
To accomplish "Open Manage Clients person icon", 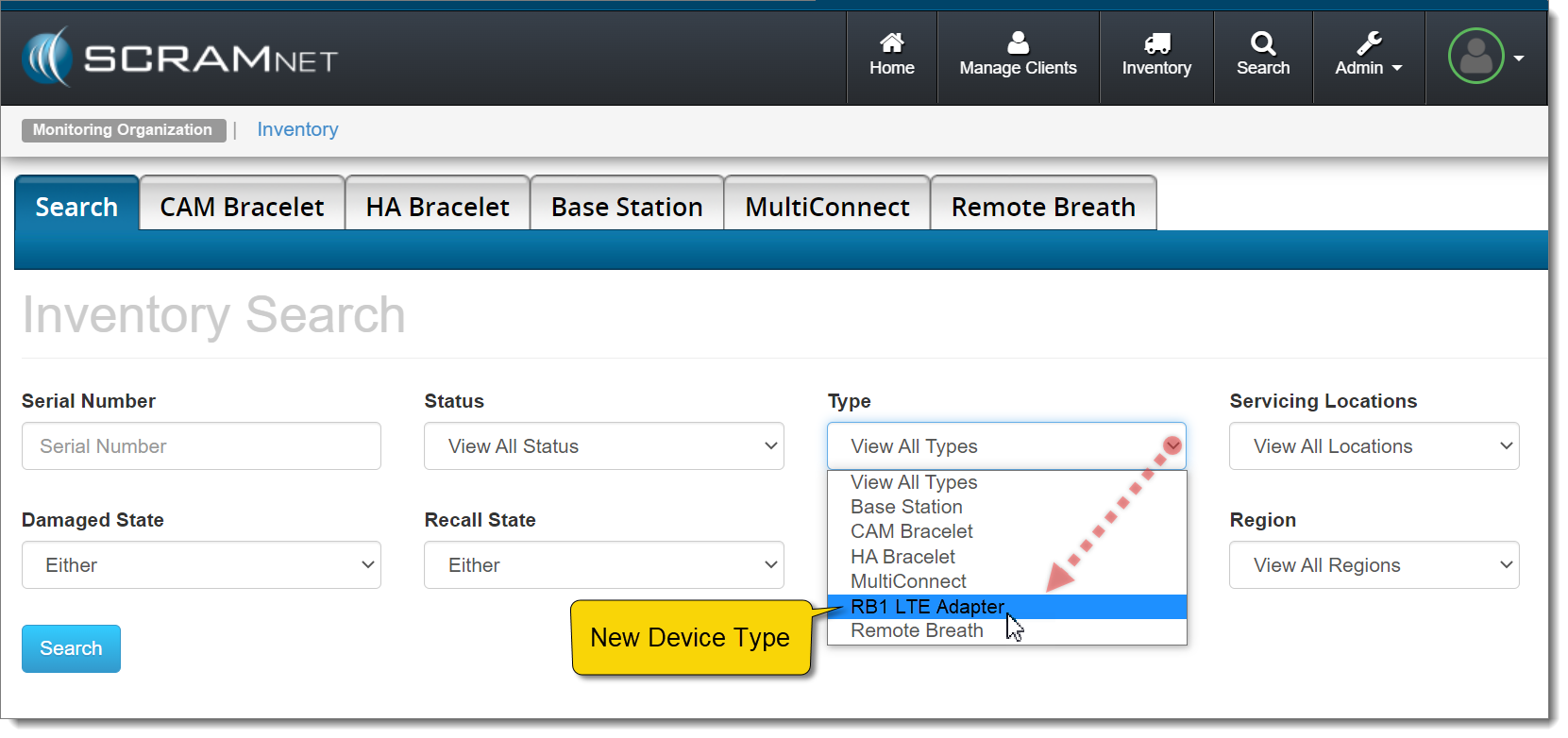I will (x=1018, y=43).
